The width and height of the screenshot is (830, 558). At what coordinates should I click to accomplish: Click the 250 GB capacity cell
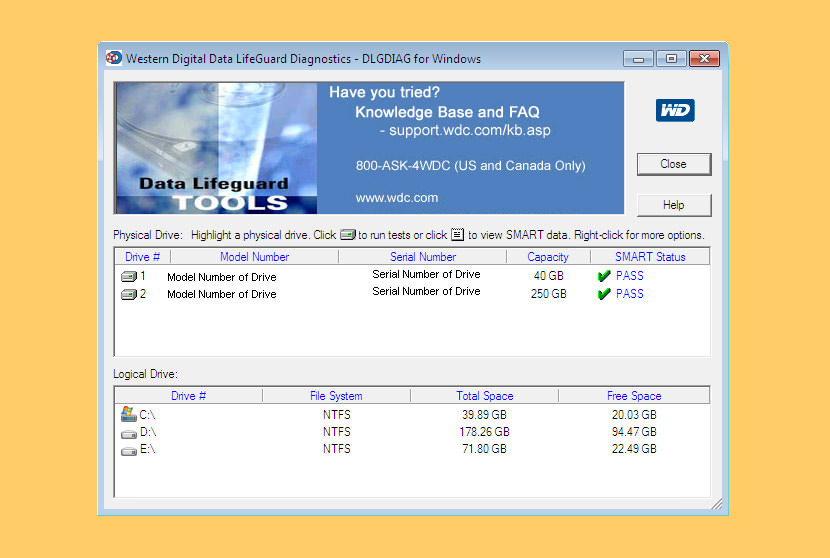[x=548, y=294]
